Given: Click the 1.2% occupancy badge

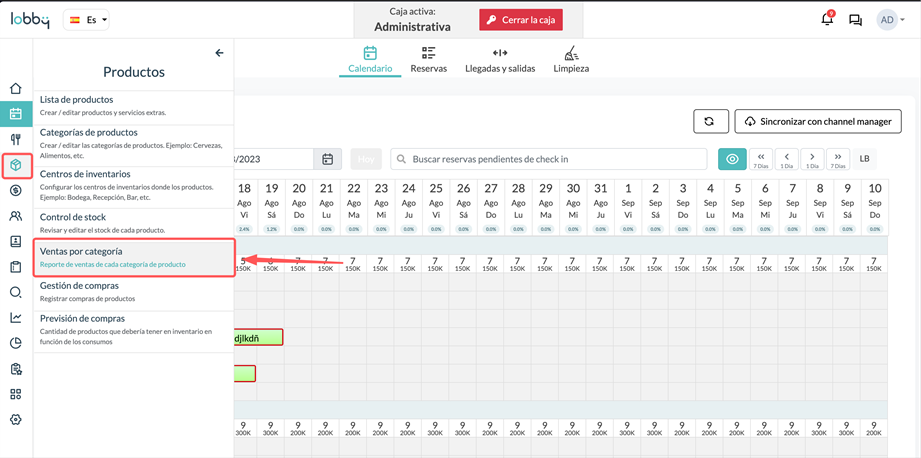Looking at the screenshot, I should (x=271, y=229).
